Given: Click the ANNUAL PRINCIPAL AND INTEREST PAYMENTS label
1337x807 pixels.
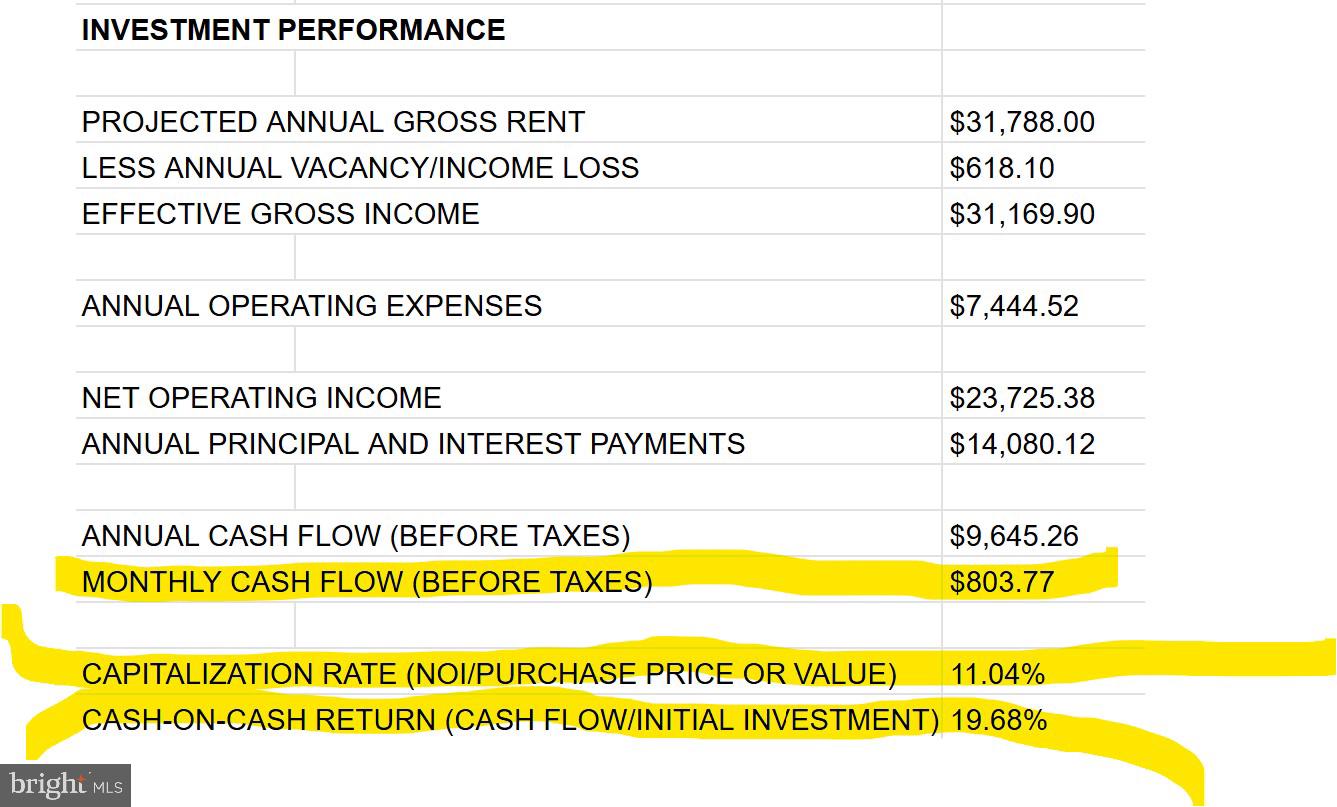Looking at the screenshot, I should [413, 444].
